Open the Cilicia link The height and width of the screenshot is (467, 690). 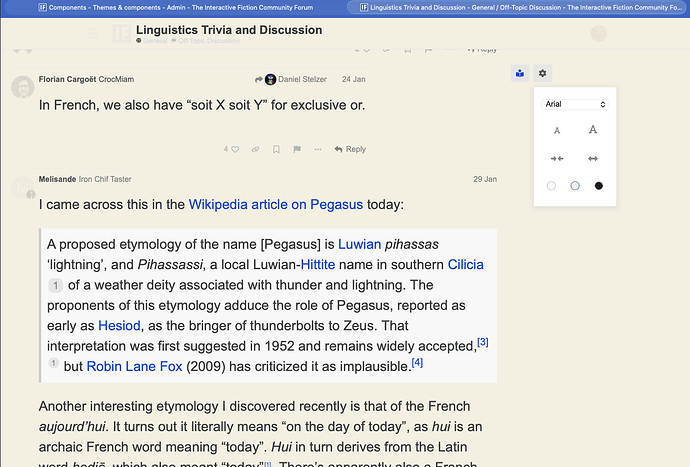point(466,265)
